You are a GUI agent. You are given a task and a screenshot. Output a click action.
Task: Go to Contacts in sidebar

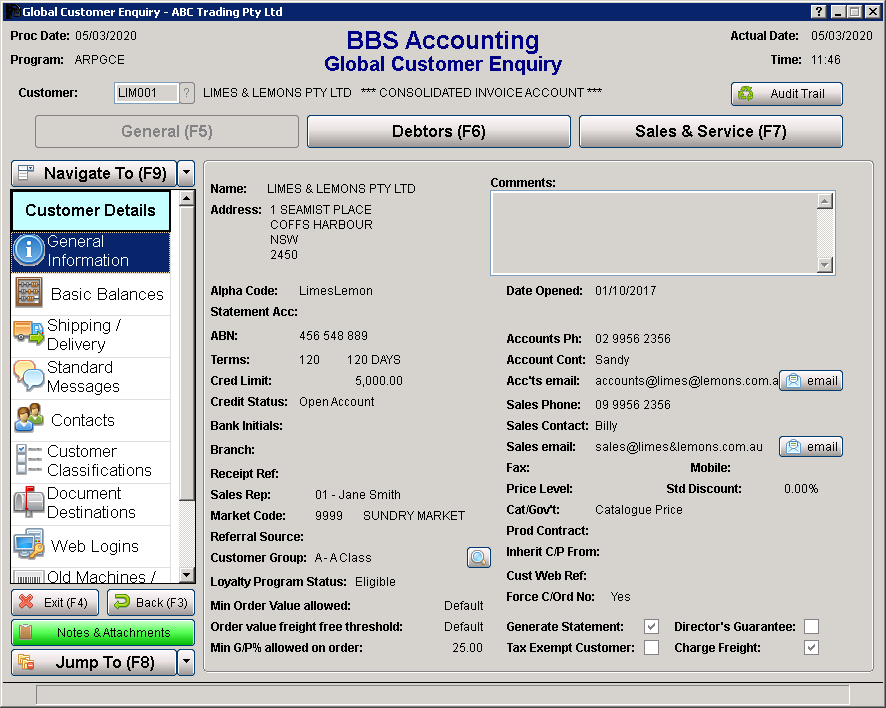pos(91,420)
